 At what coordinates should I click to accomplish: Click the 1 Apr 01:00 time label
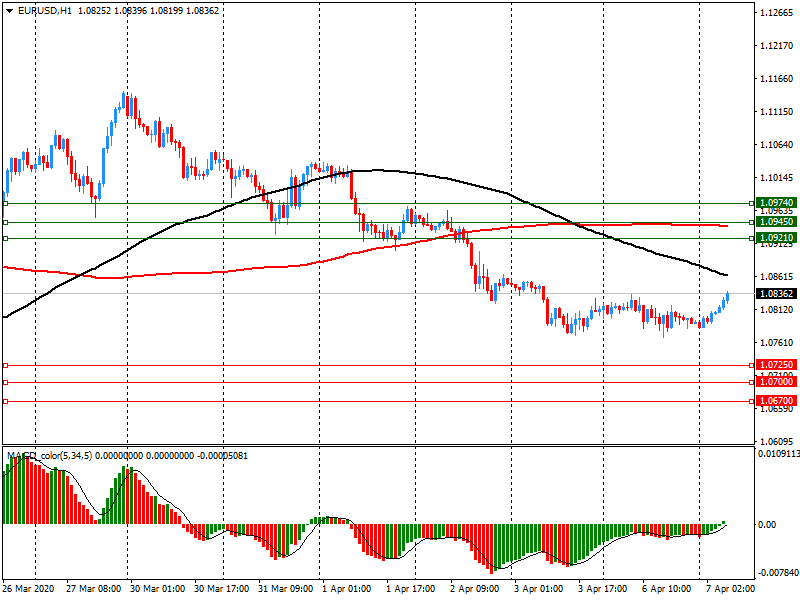click(x=346, y=589)
